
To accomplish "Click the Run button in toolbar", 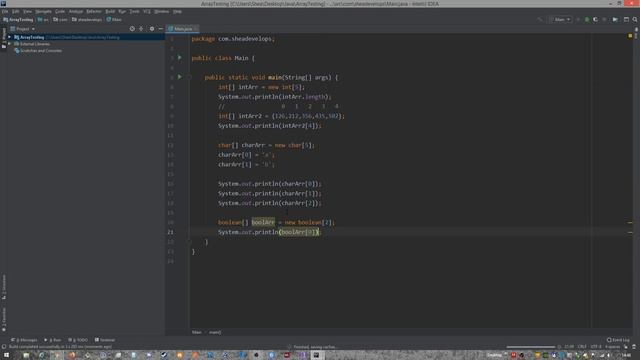I will click(578, 20).
